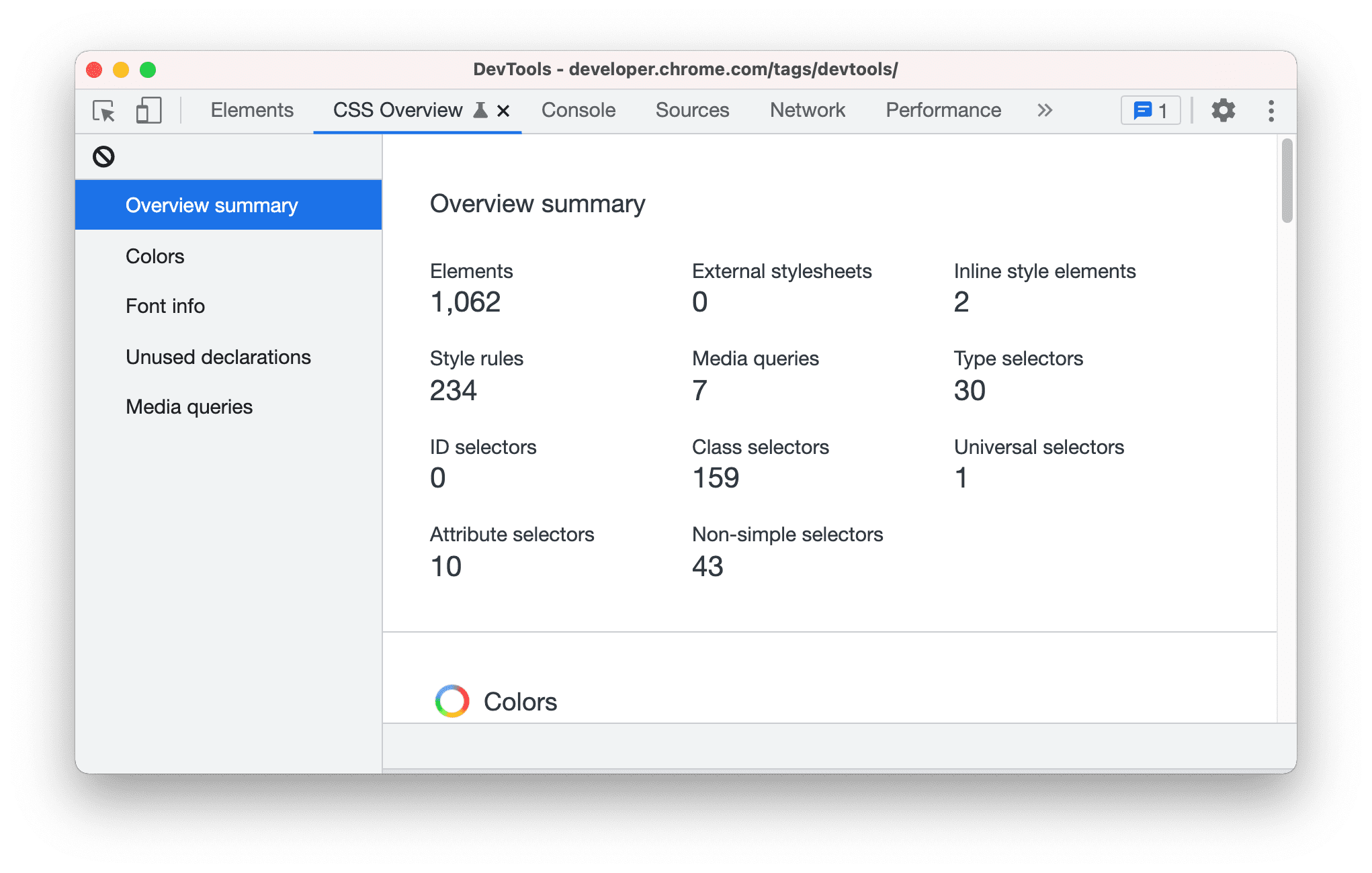Open Font info section
This screenshot has height=873, width=1372.
(165, 306)
